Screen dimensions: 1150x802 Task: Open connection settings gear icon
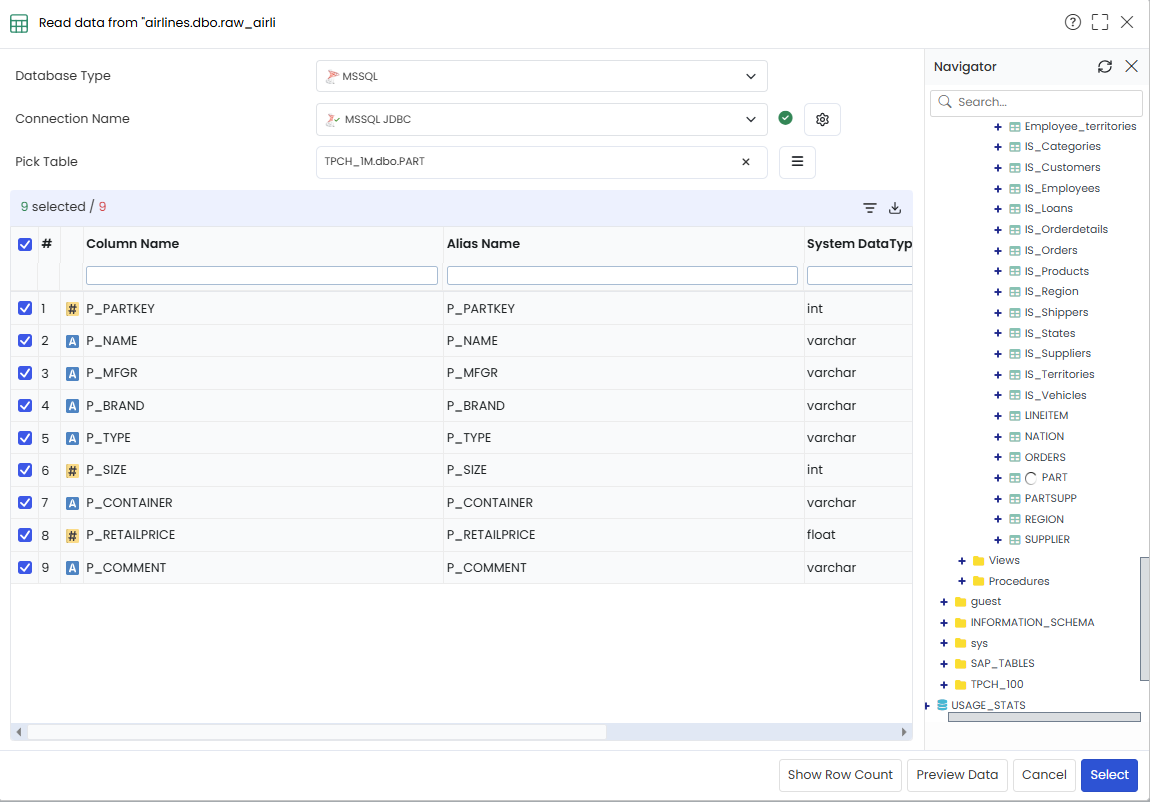822,119
